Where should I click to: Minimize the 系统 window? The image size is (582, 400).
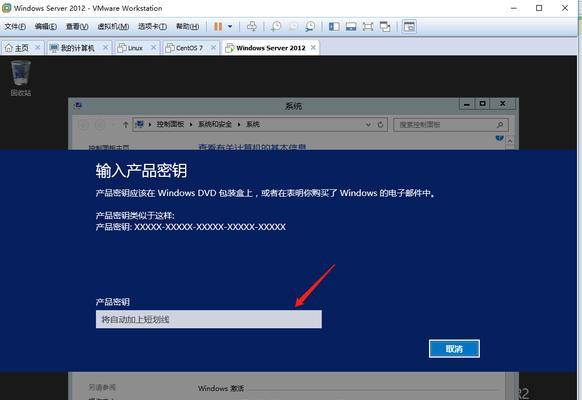pos(467,104)
